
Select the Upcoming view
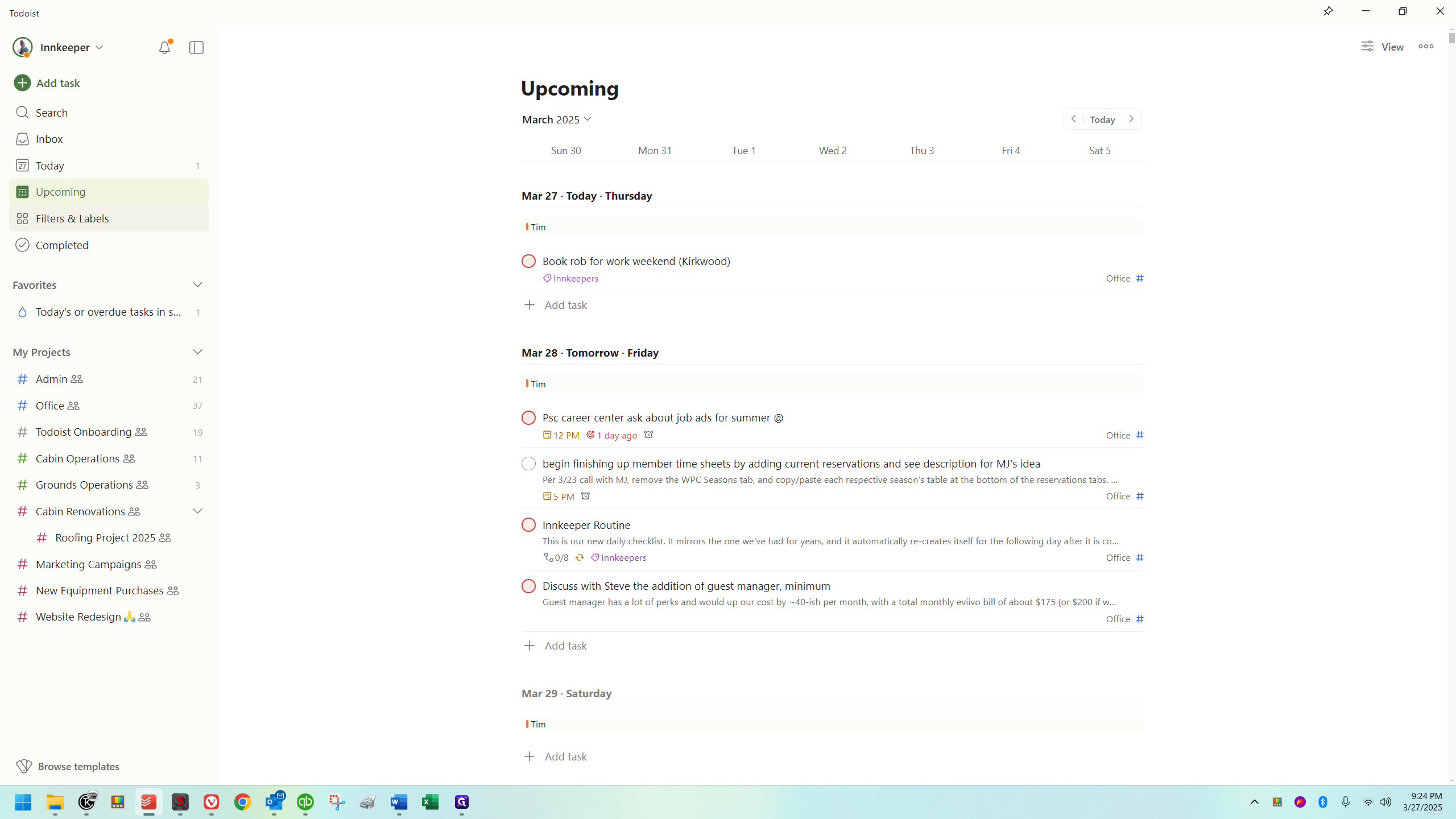(109, 192)
